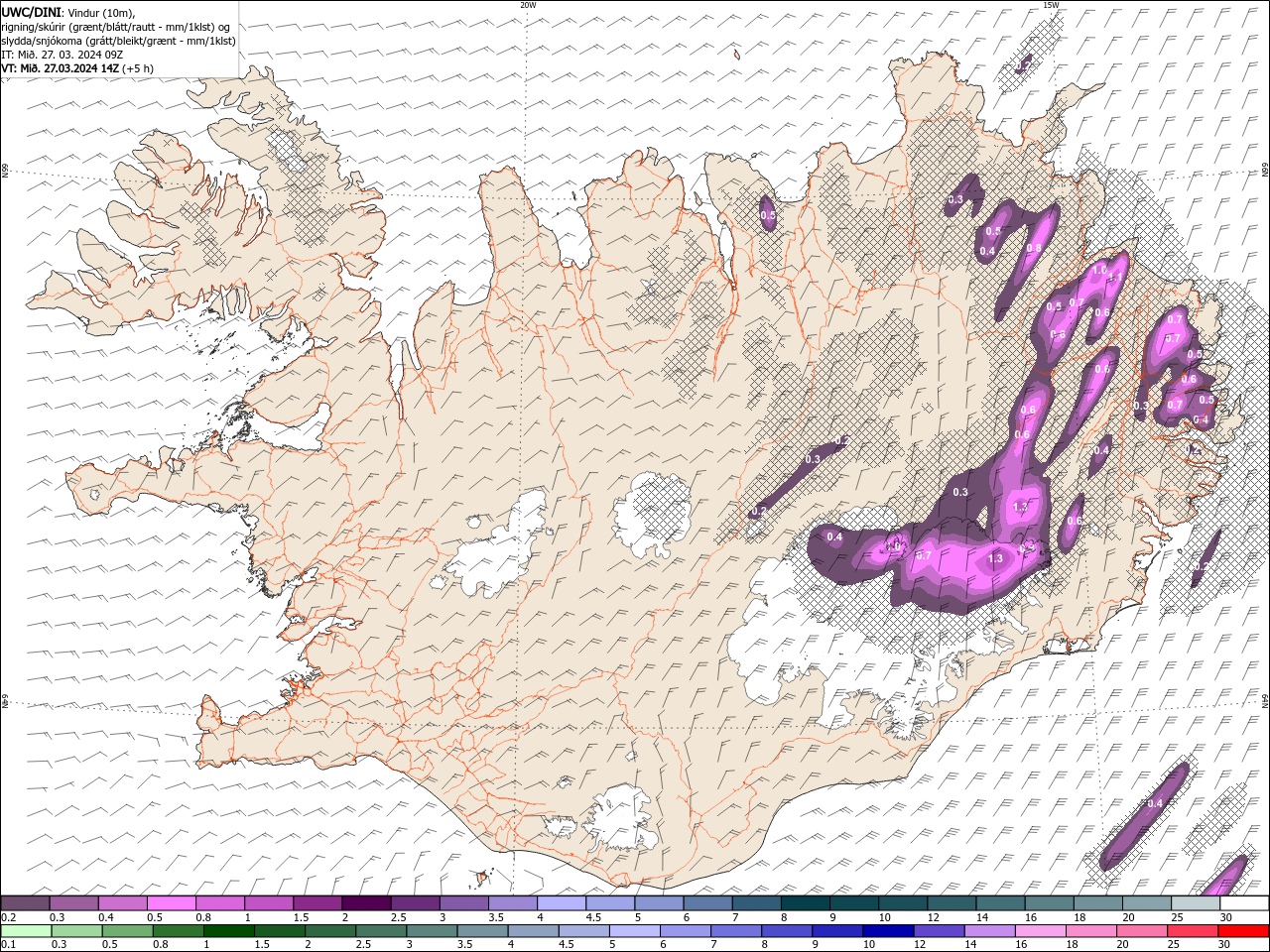Pick the pale green first swatch of the lower legend
Viewport: 1270px width, 952px height.
click(x=26, y=930)
